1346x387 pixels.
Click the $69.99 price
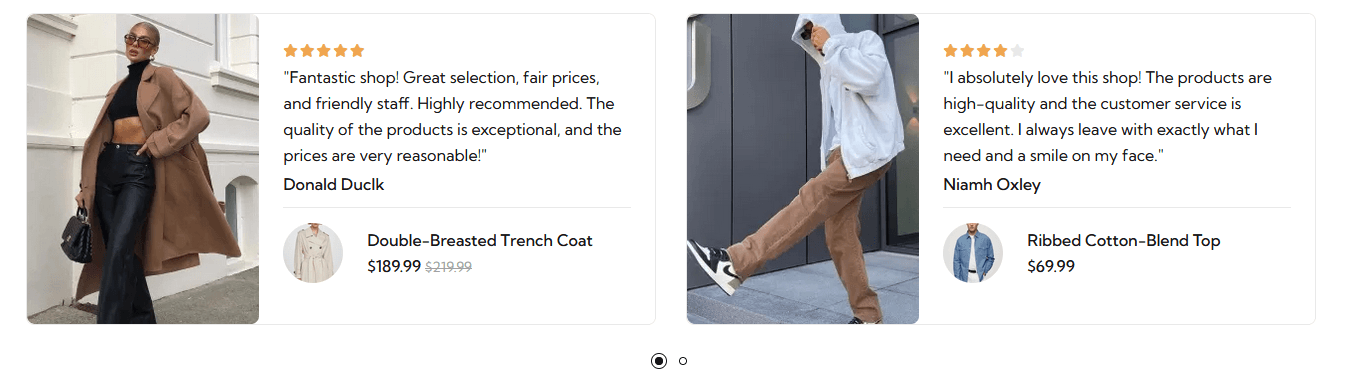tap(1051, 267)
